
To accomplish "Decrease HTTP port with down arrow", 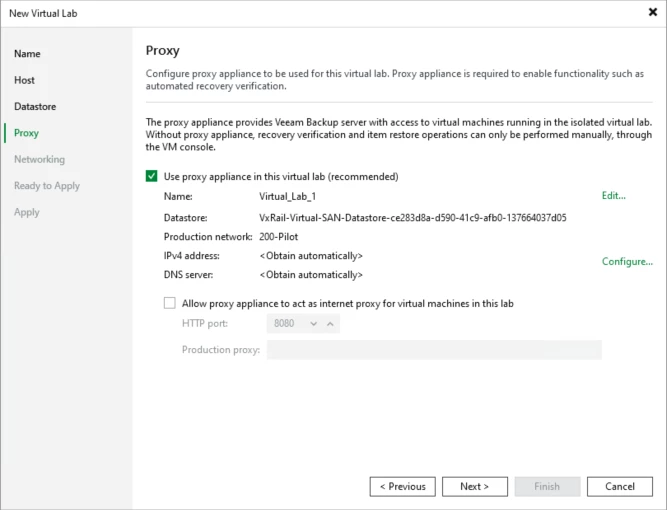I will point(314,324).
